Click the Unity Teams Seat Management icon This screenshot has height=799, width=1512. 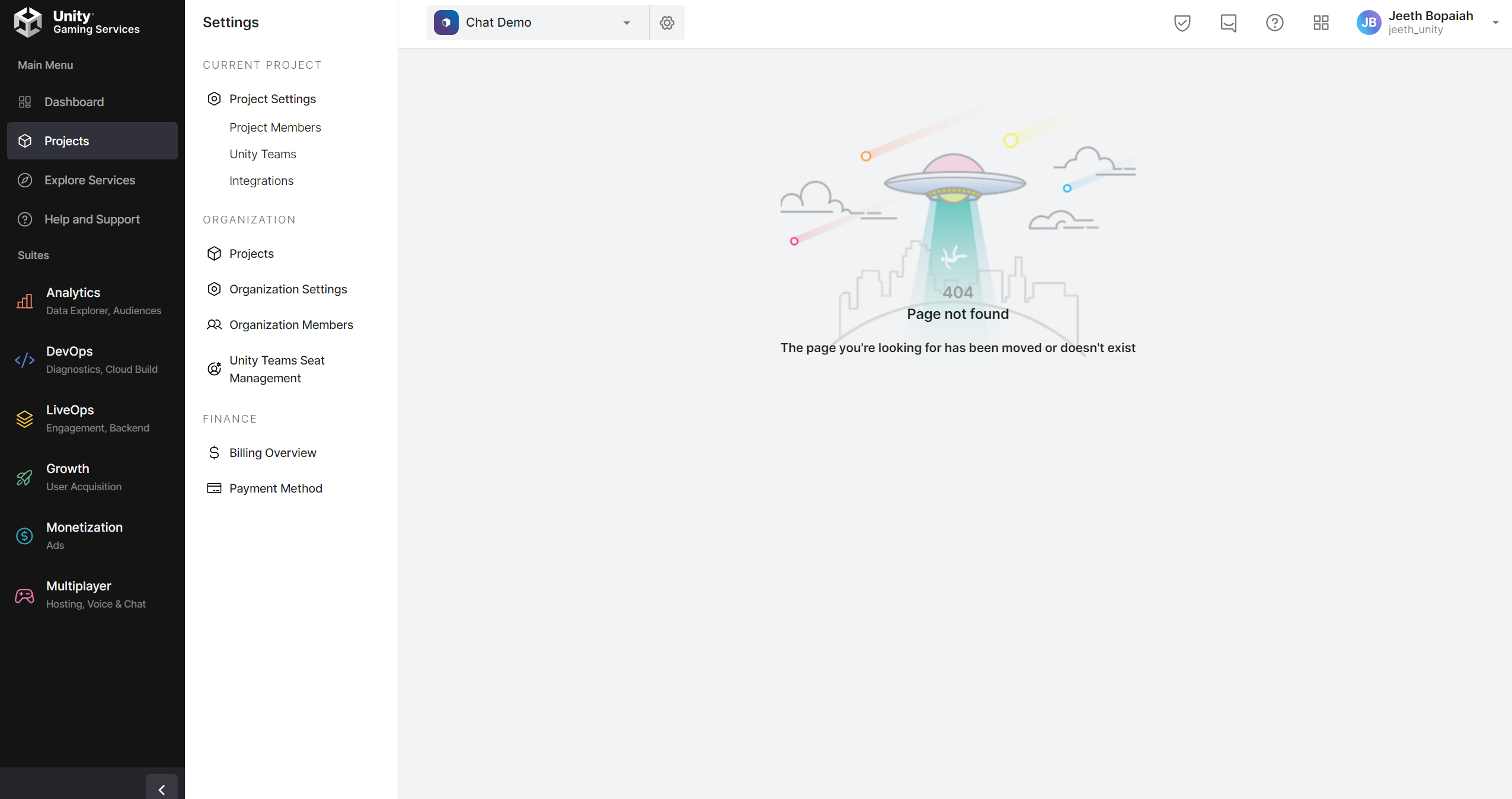pyautogui.click(x=214, y=369)
